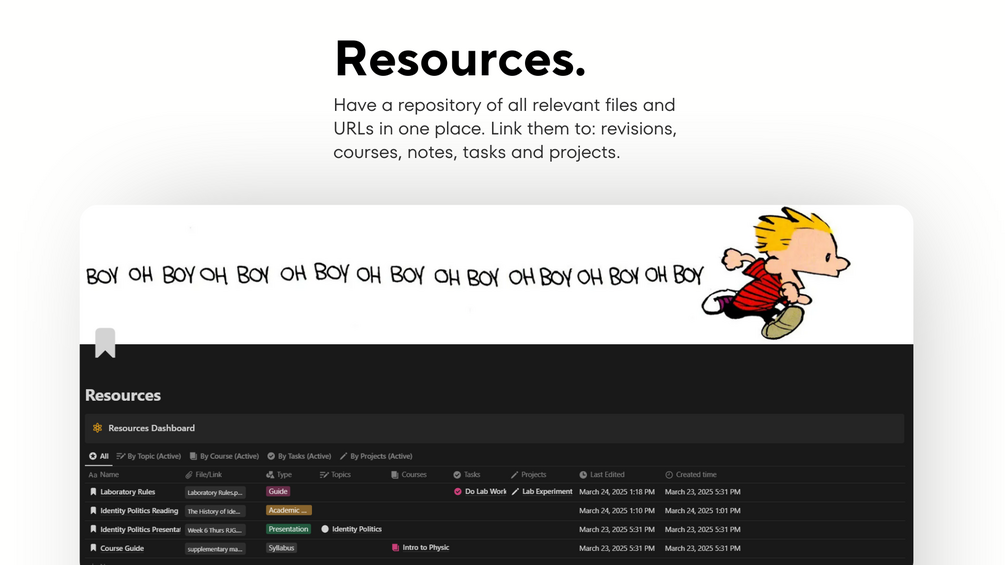Screen dimensions: 1005x565
Task: Open the Week 6 Thurs file attachment
Action: tap(215, 530)
